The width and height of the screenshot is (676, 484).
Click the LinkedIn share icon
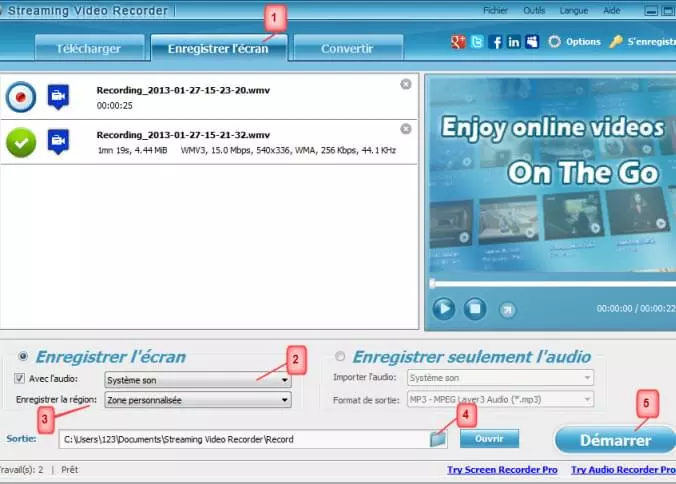tap(514, 42)
